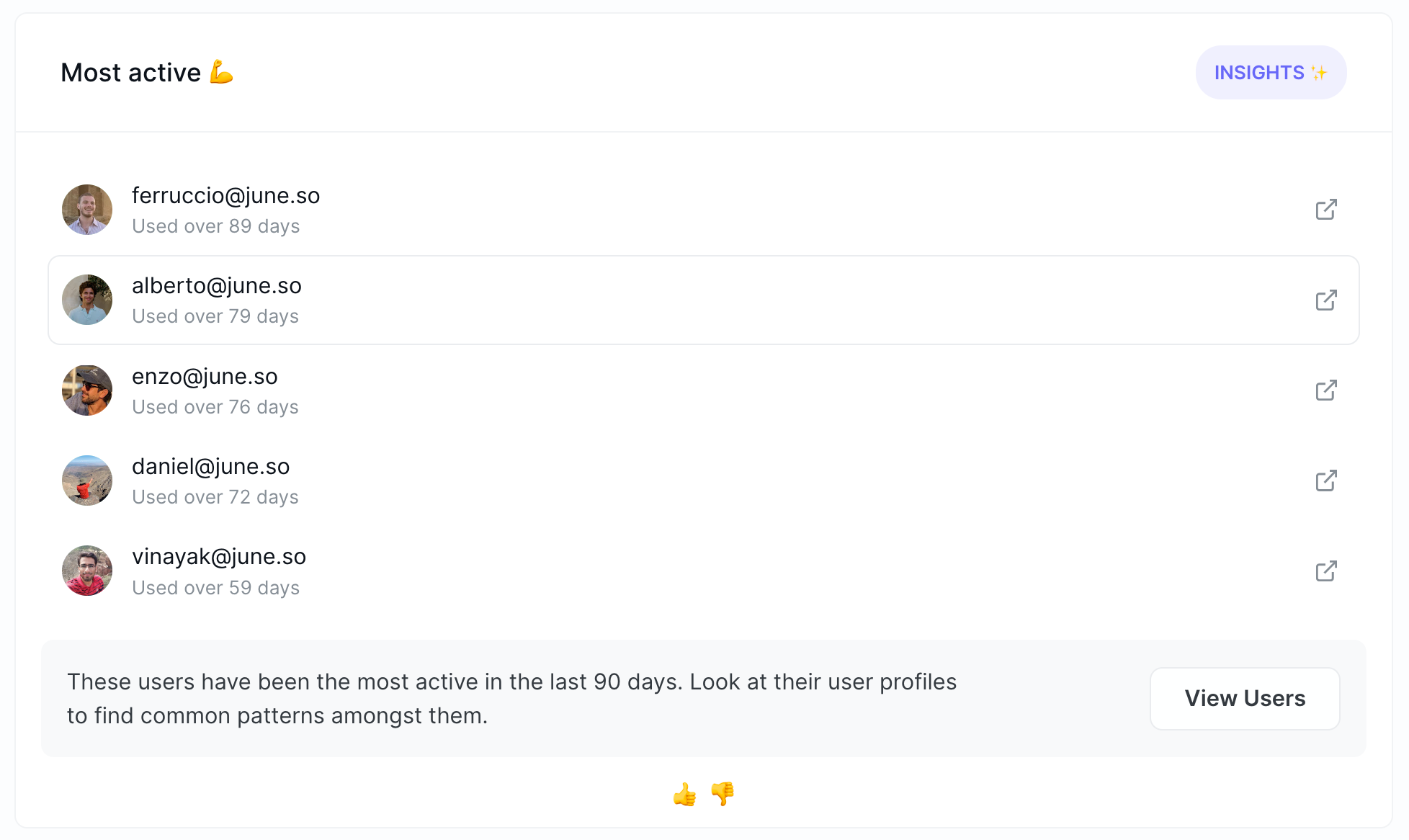
Task: Give thumbs up feedback
Action: pos(684,795)
